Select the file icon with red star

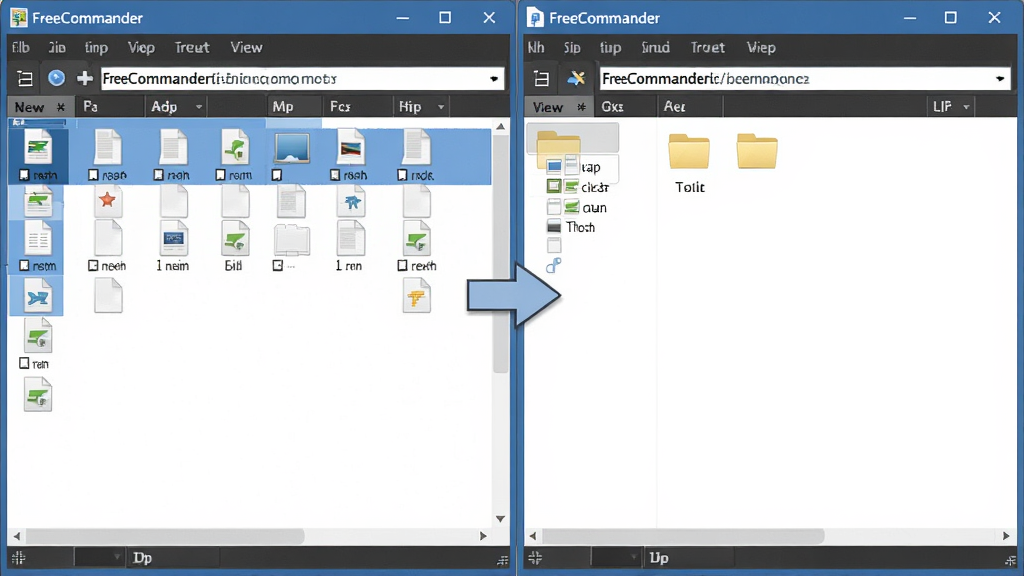(108, 200)
